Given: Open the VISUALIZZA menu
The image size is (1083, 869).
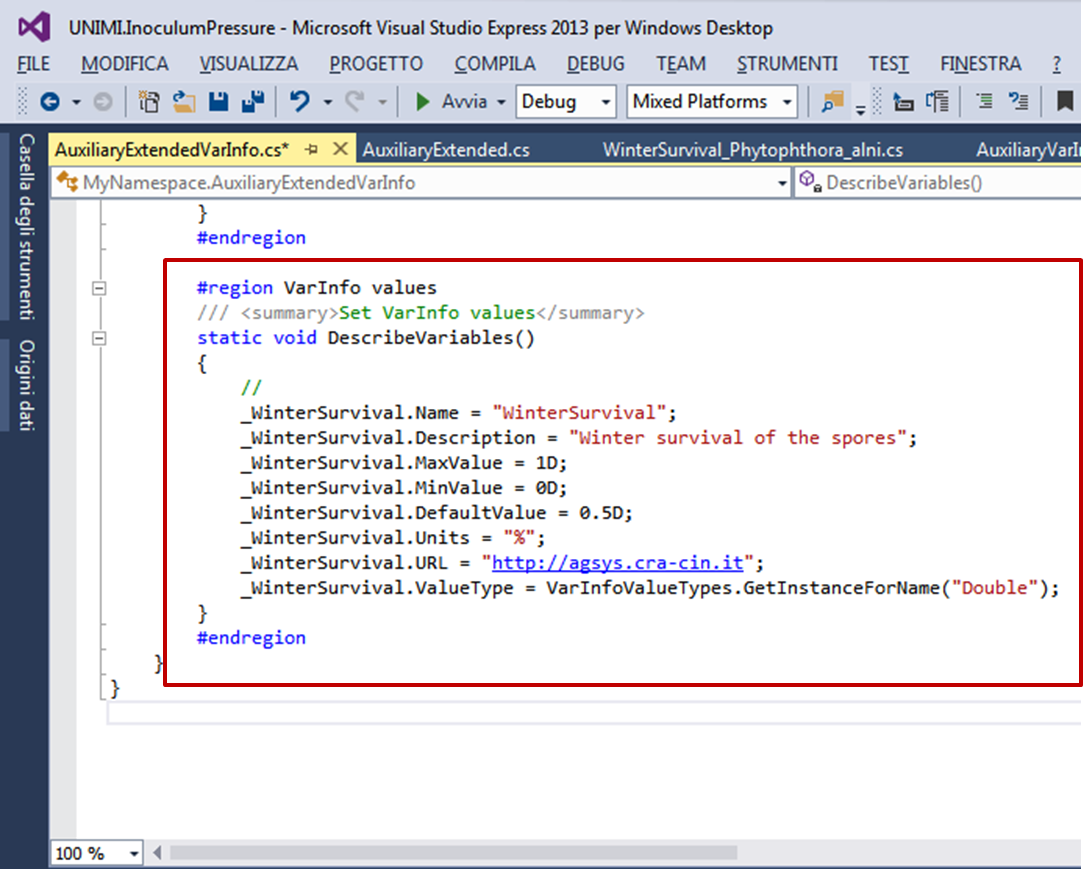Looking at the screenshot, I should (x=249, y=64).
